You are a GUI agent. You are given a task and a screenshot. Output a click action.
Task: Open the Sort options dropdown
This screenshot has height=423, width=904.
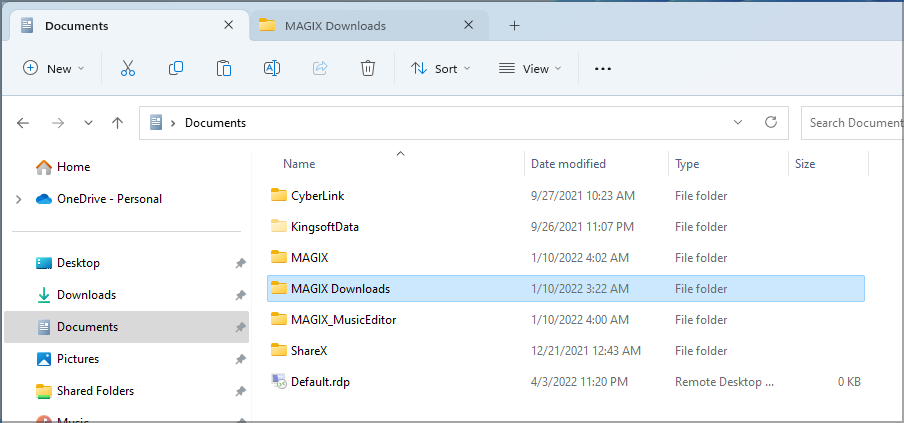click(441, 69)
